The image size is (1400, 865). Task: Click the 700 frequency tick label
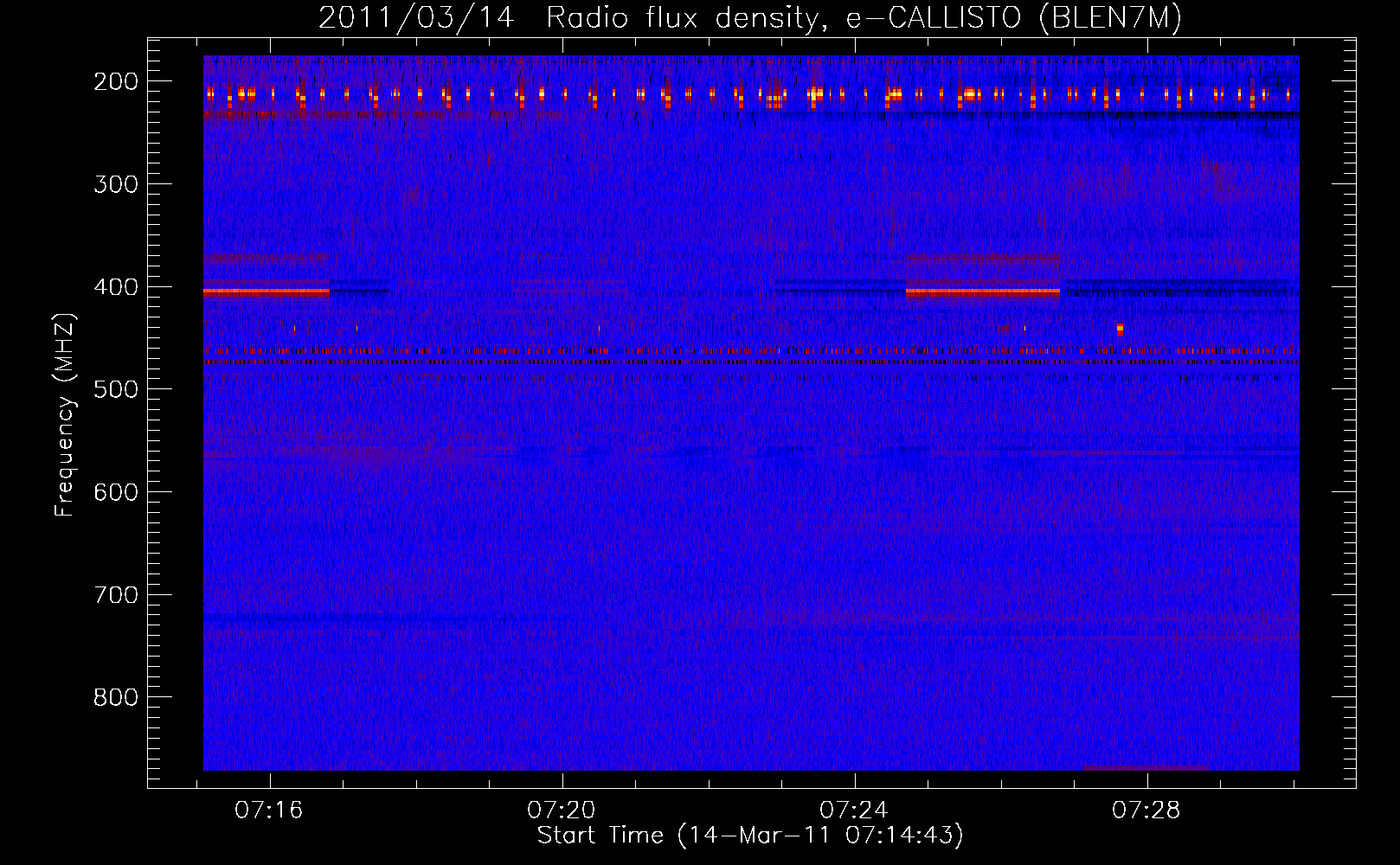point(115,595)
